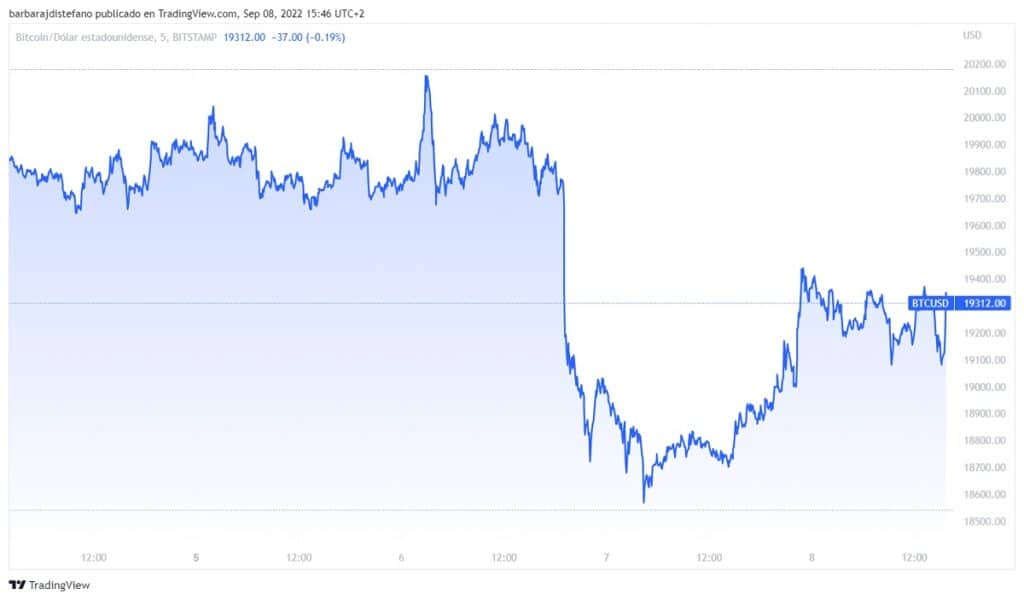
Task: Click date label 8 on time axis
Action: (811, 557)
